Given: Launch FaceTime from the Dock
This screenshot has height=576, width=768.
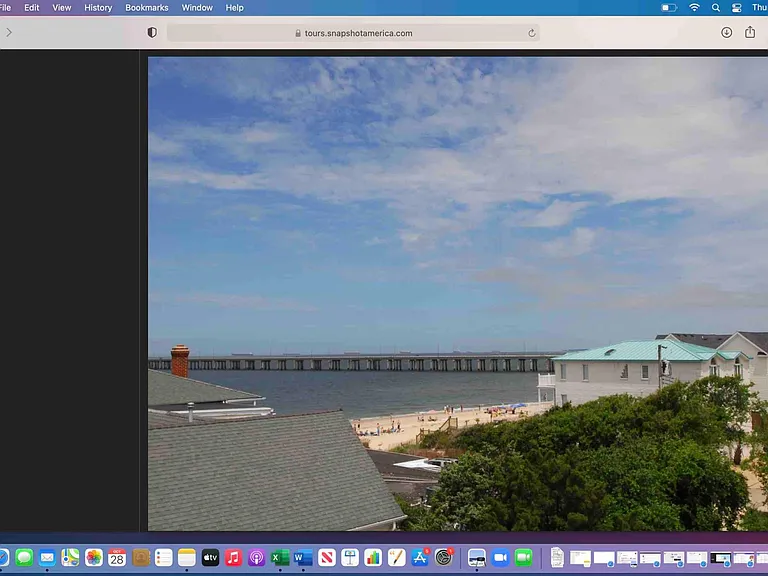Looking at the screenshot, I should point(524,557).
